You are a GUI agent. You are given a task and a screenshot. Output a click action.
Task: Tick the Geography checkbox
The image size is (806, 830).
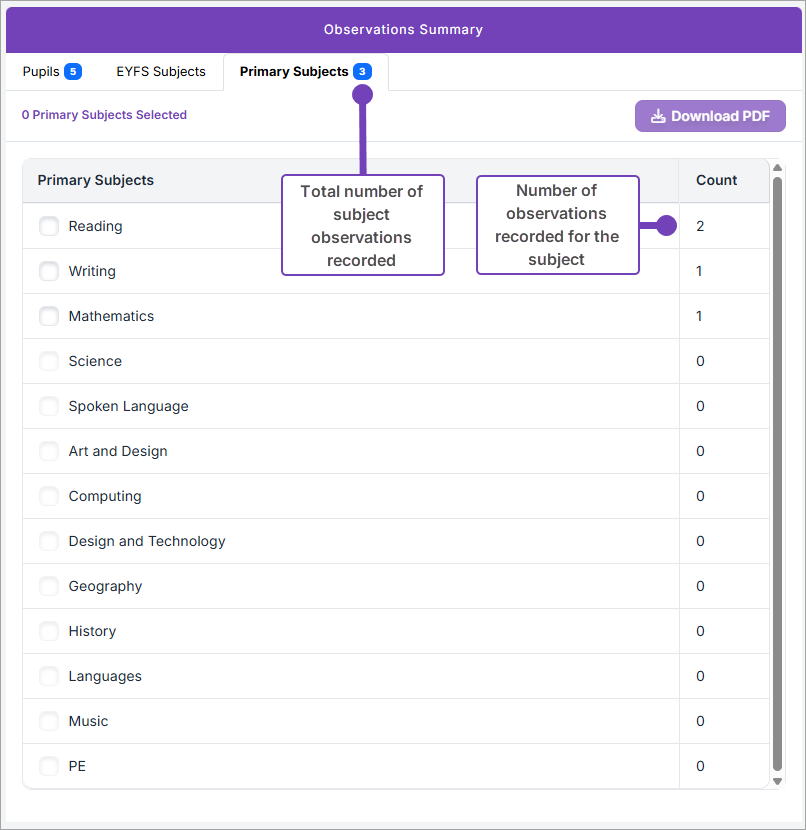(x=49, y=586)
